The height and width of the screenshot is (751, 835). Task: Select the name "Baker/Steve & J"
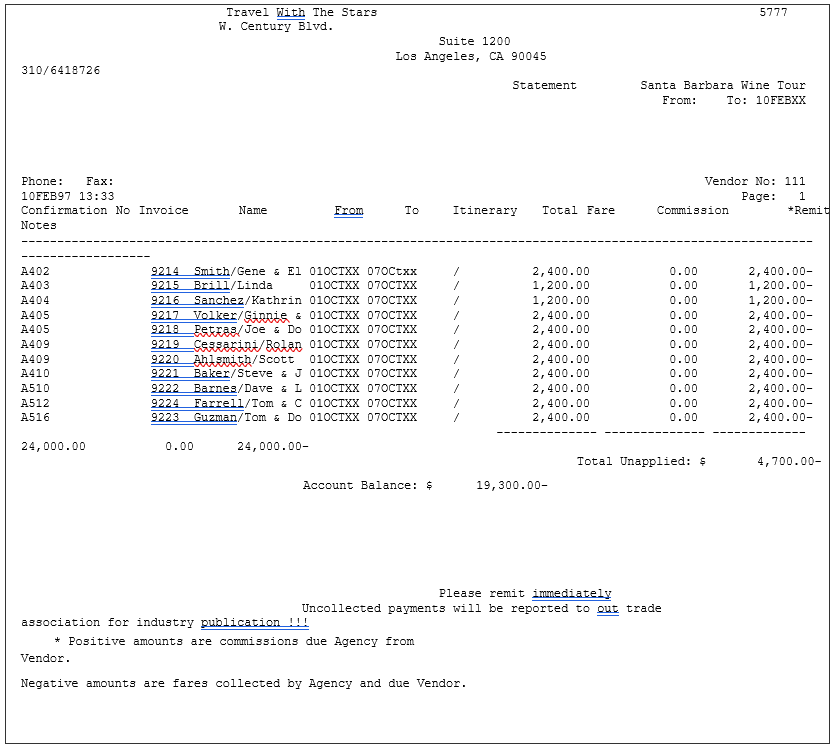pyautogui.click(x=248, y=374)
